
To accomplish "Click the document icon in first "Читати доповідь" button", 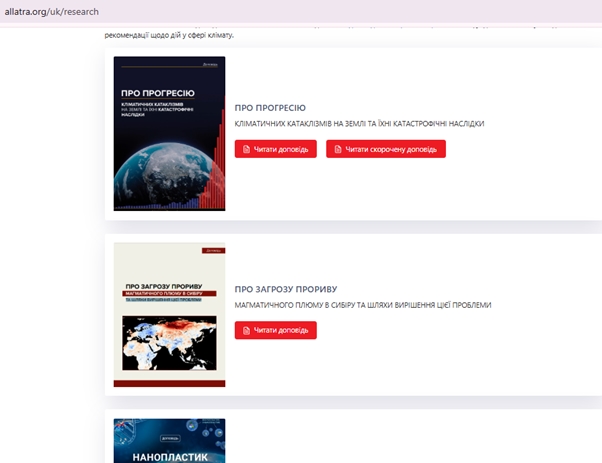I will click(x=246, y=149).
